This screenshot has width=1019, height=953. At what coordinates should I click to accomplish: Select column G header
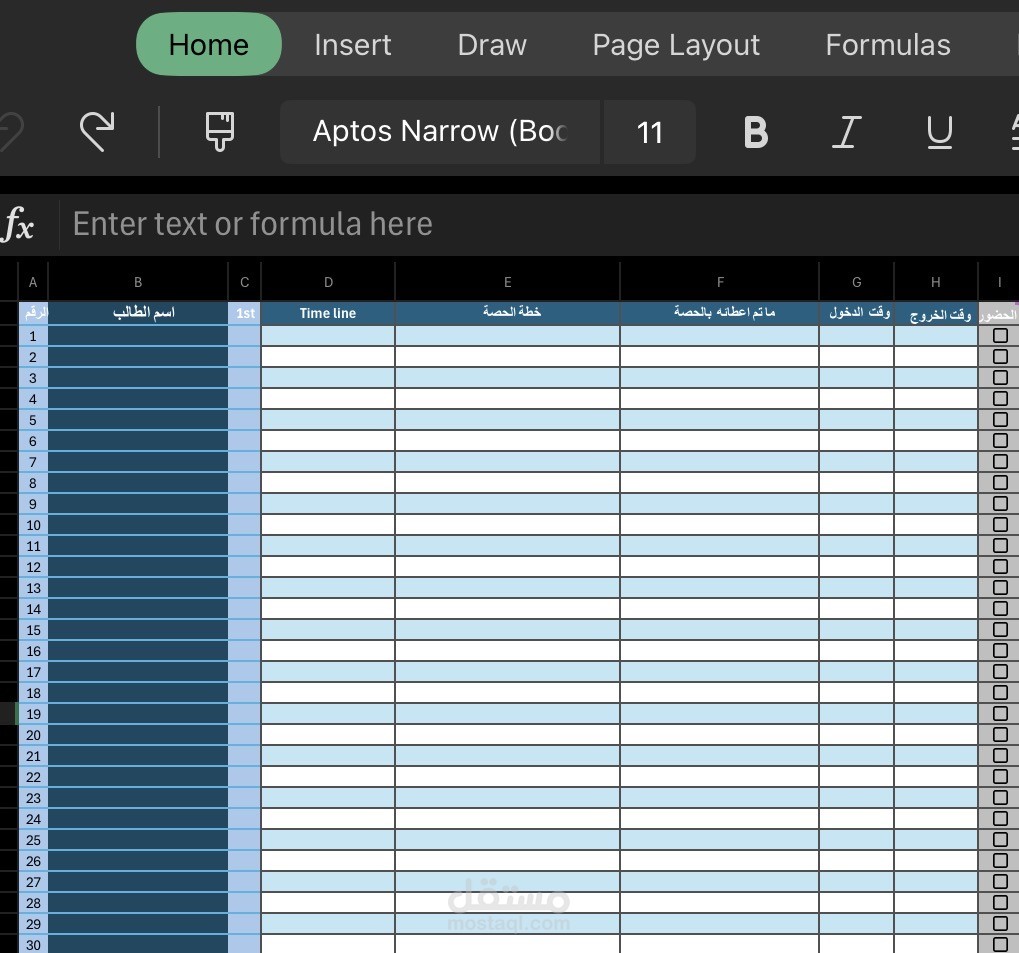click(857, 282)
